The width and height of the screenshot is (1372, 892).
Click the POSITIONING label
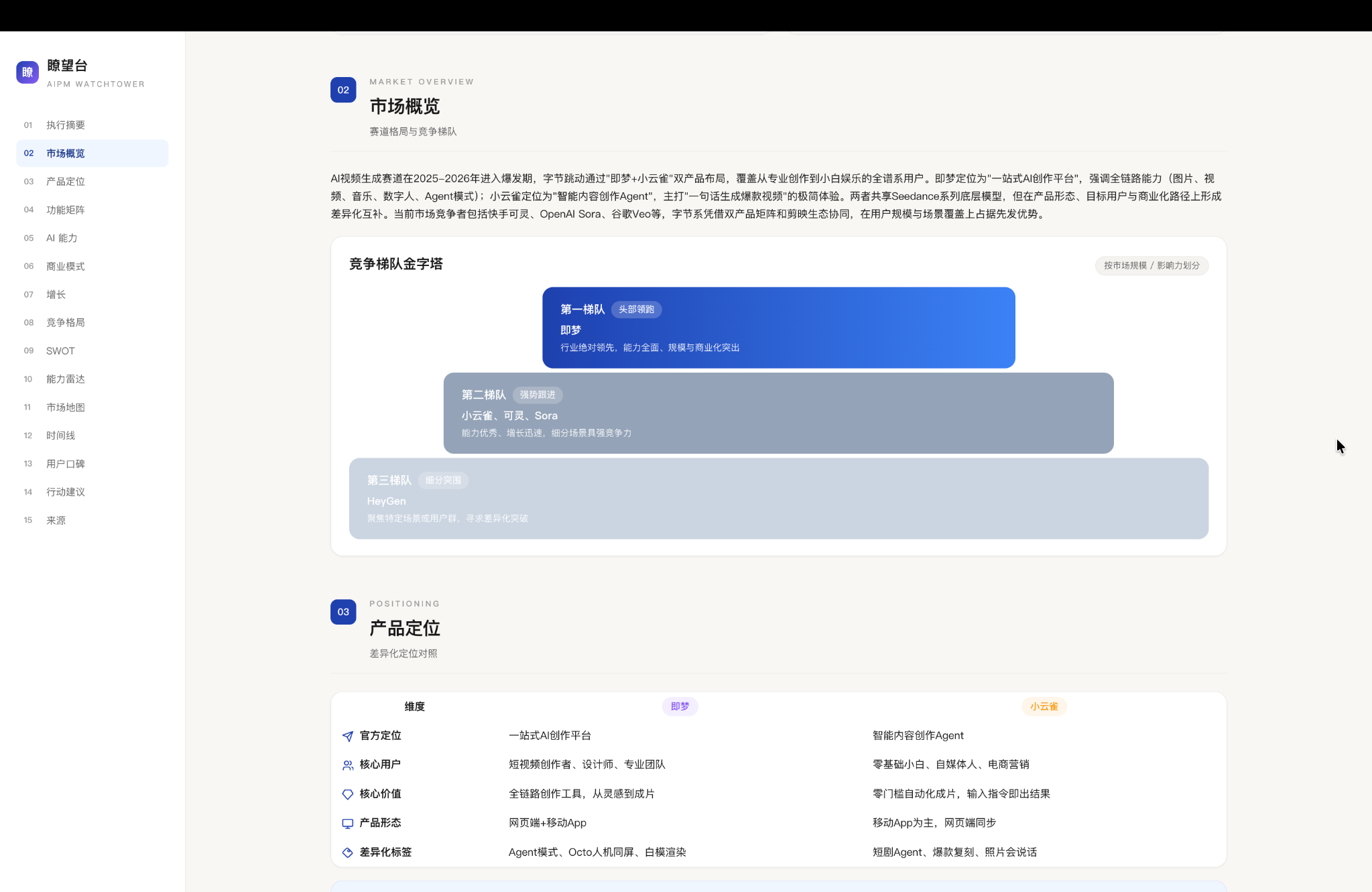tap(404, 604)
